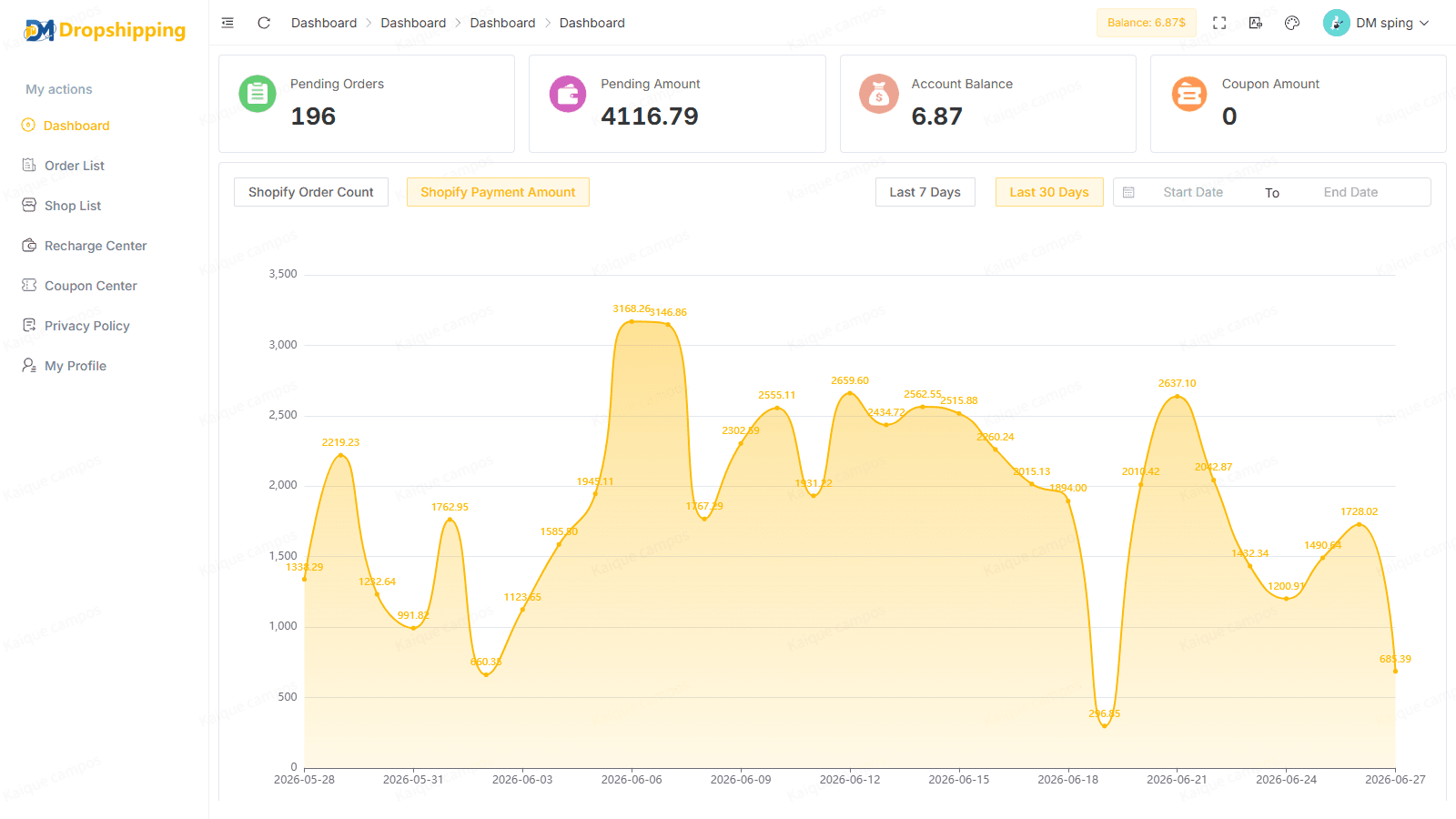
Task: Select Shopify Payment Amount chart view
Action: 498,192
